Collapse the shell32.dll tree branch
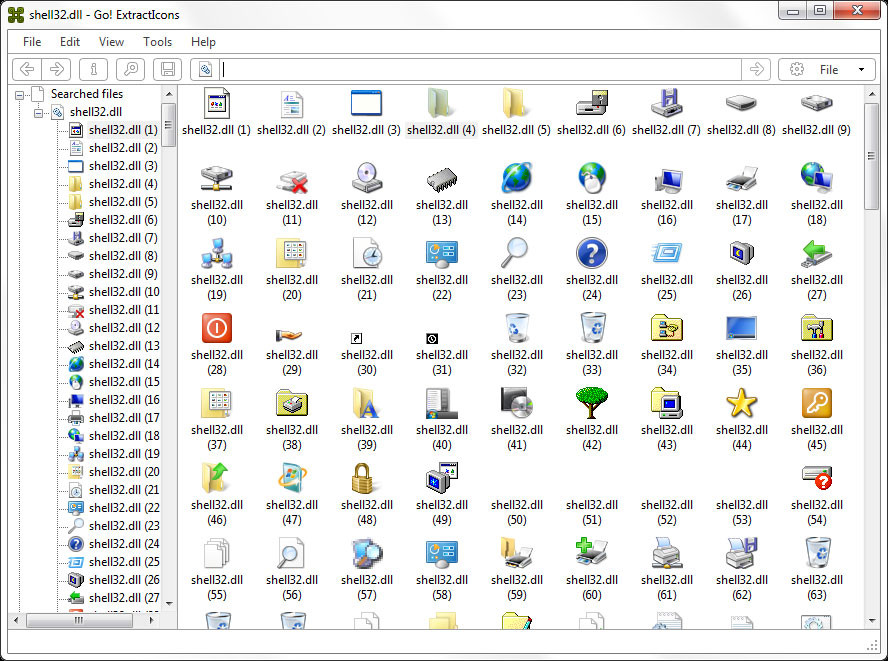Viewport: 888px width, 661px height. [39, 113]
